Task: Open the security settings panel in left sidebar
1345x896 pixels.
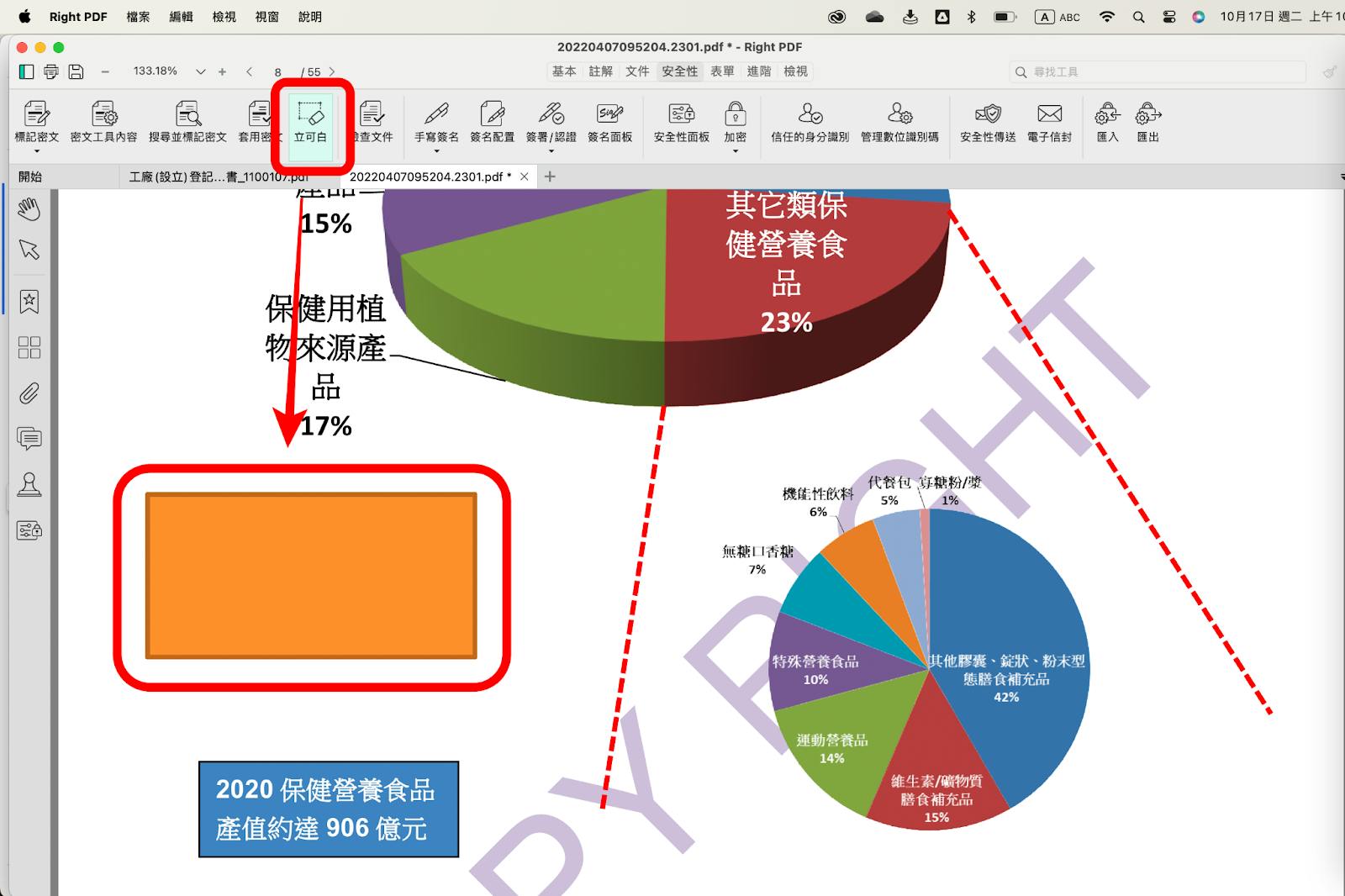Action: click(x=29, y=530)
